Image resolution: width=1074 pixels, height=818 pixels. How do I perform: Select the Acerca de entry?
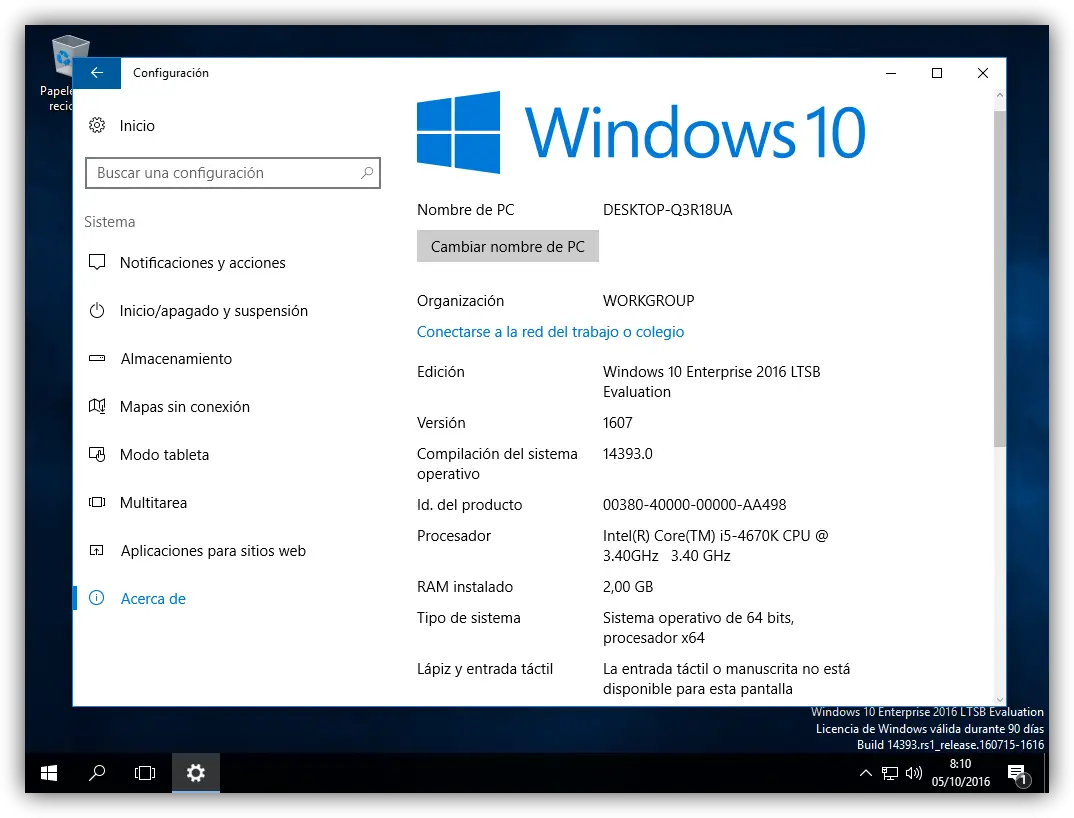(153, 599)
